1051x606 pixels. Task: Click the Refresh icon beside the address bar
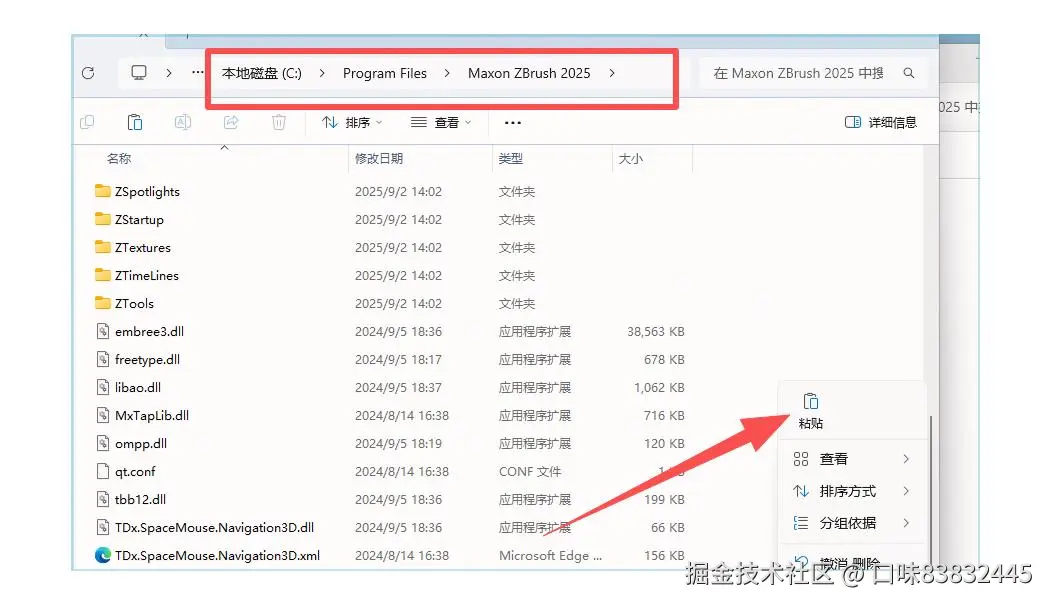[x=90, y=72]
